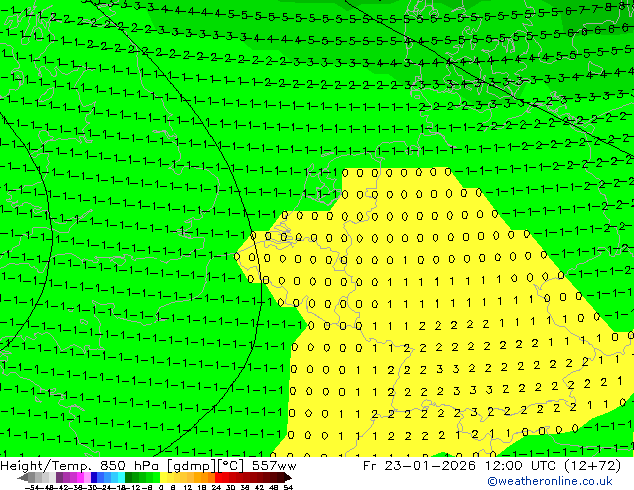Screen dimensions: 634x490
Task: Click the (12+72) forecast offset text
Action: pyautogui.click(x=592, y=466)
